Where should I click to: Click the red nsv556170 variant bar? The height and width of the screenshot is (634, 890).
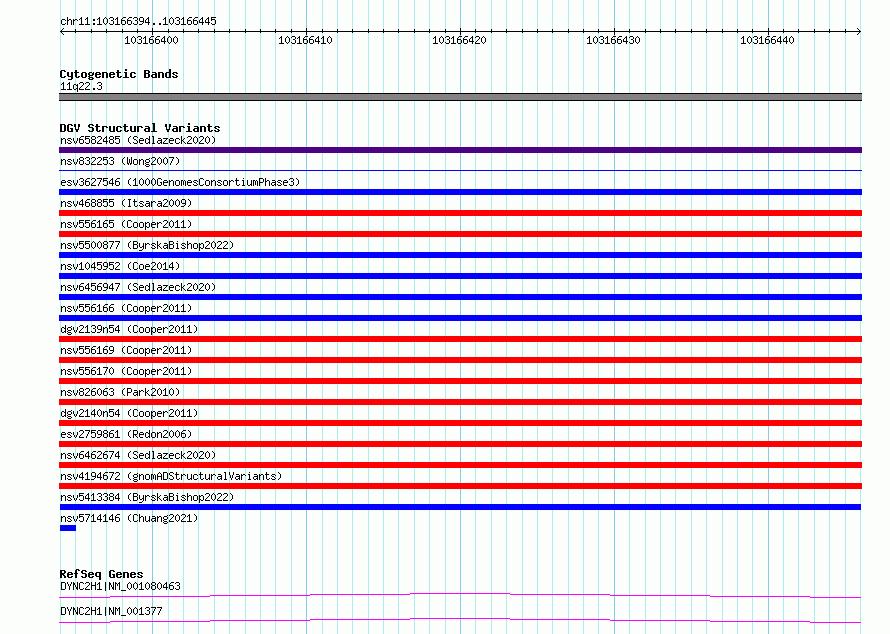[460, 381]
